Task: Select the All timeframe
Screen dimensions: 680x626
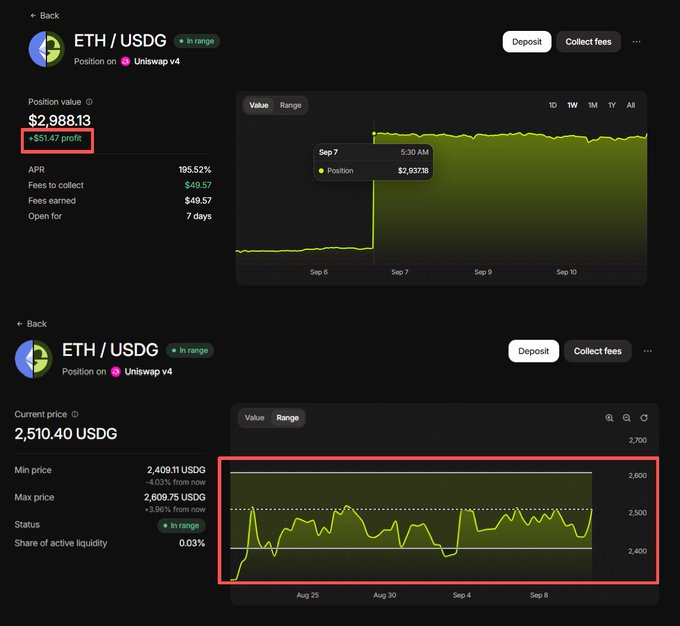Action: [x=631, y=105]
